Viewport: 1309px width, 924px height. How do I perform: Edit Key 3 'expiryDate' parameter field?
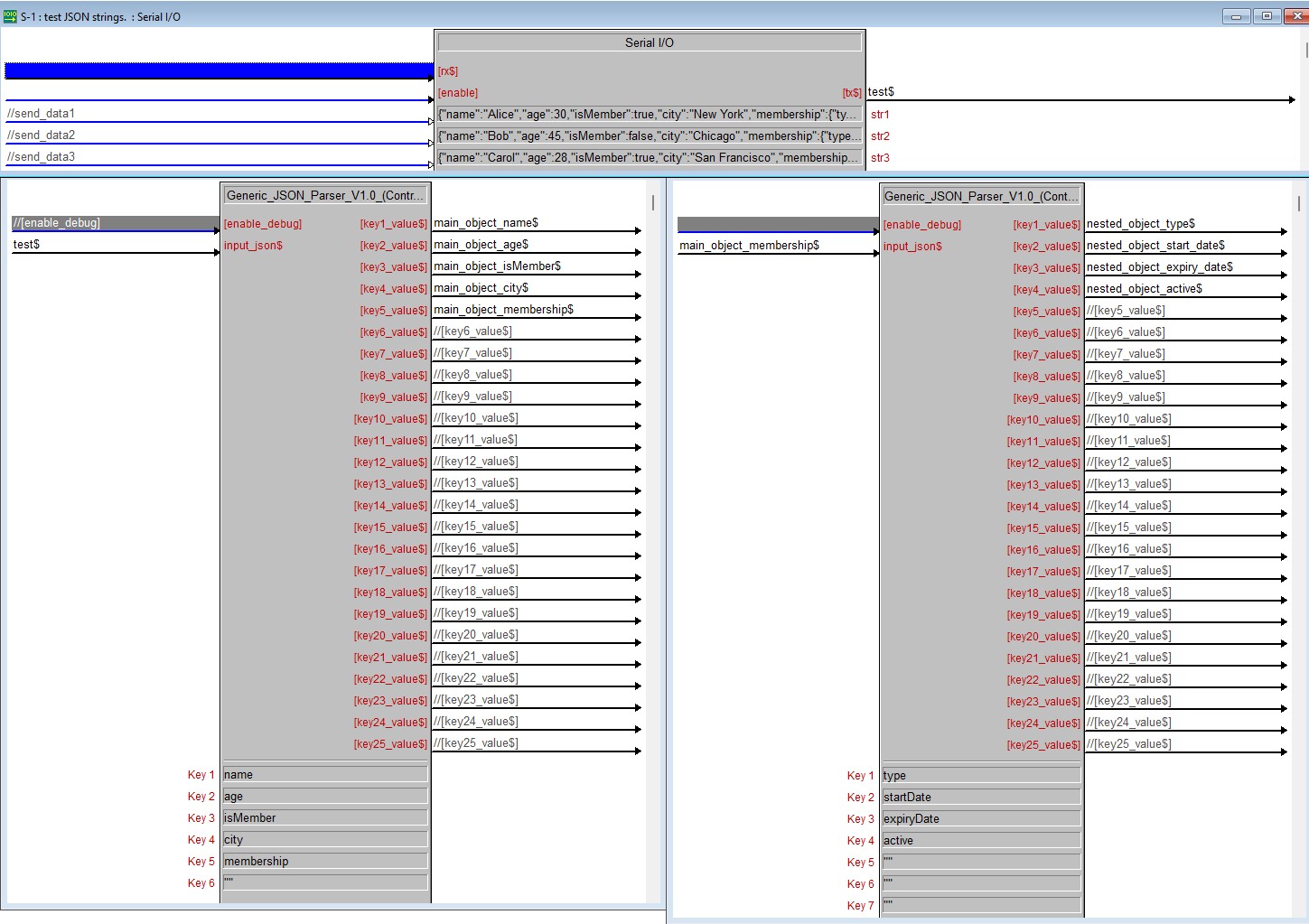coord(982,819)
